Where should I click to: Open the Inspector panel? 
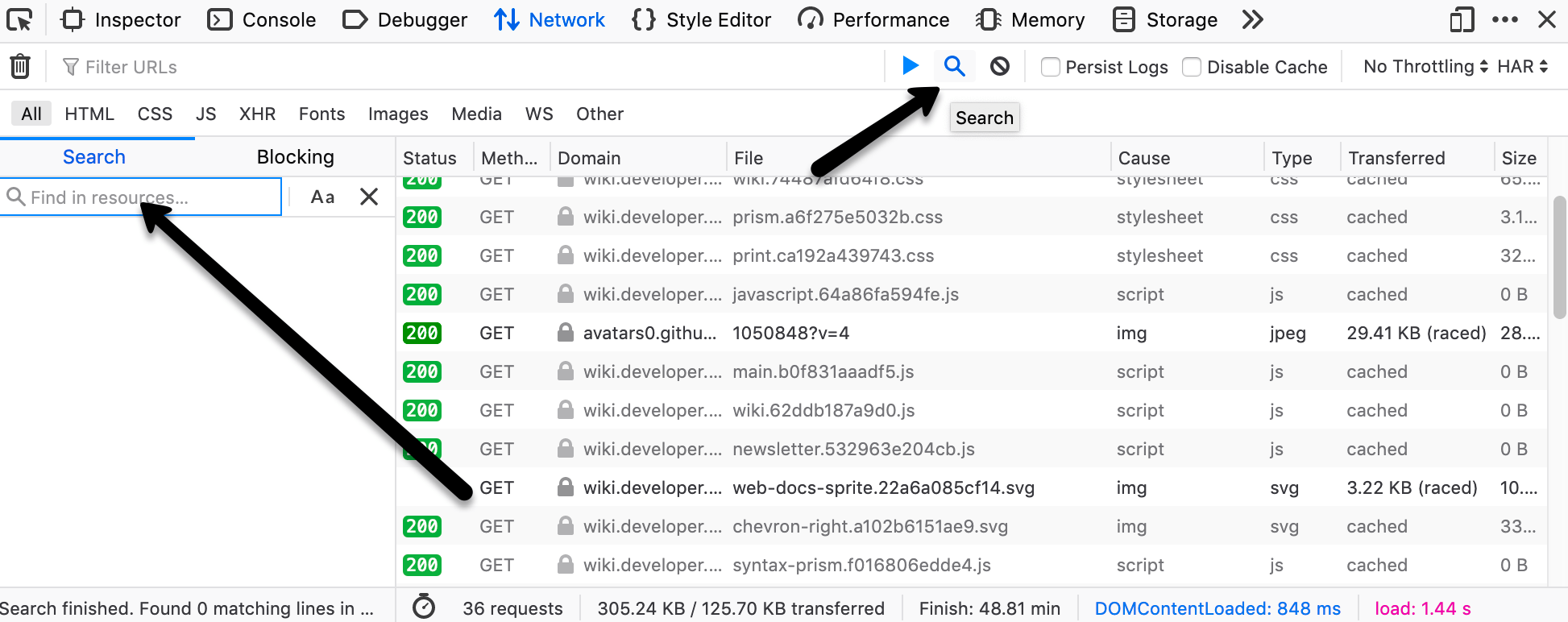tap(121, 19)
